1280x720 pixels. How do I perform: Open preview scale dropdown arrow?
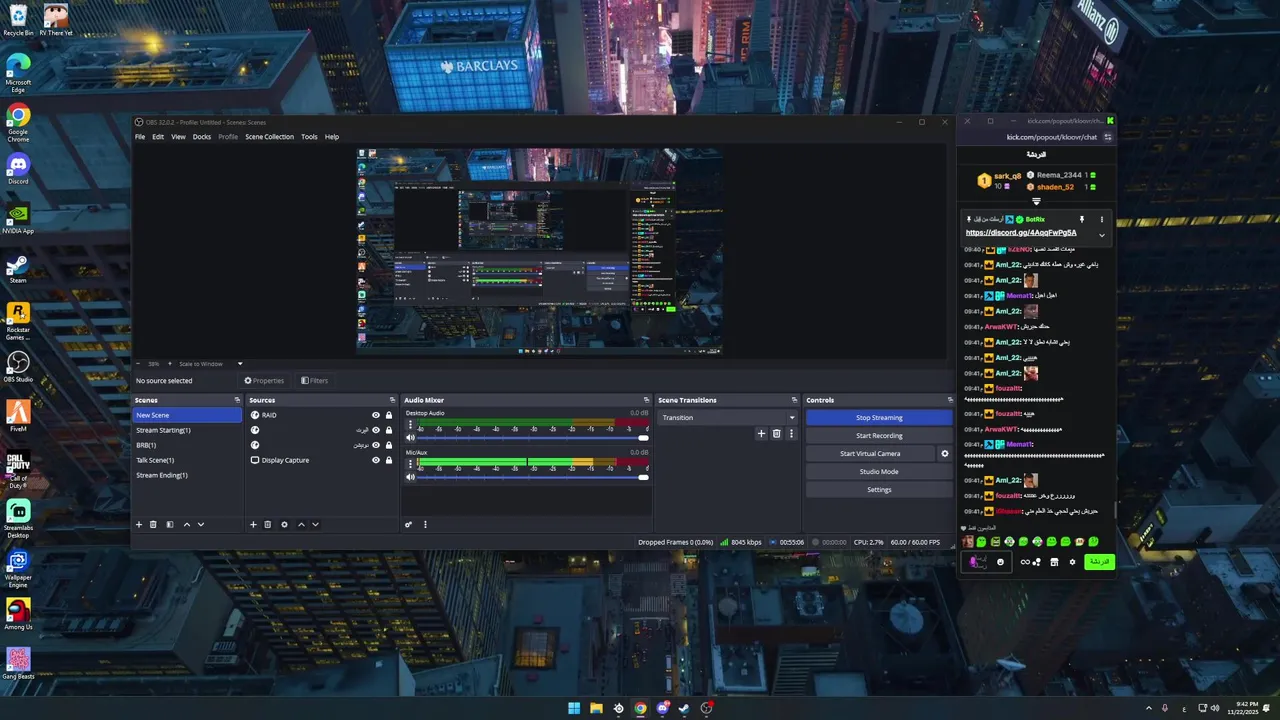tap(240, 364)
